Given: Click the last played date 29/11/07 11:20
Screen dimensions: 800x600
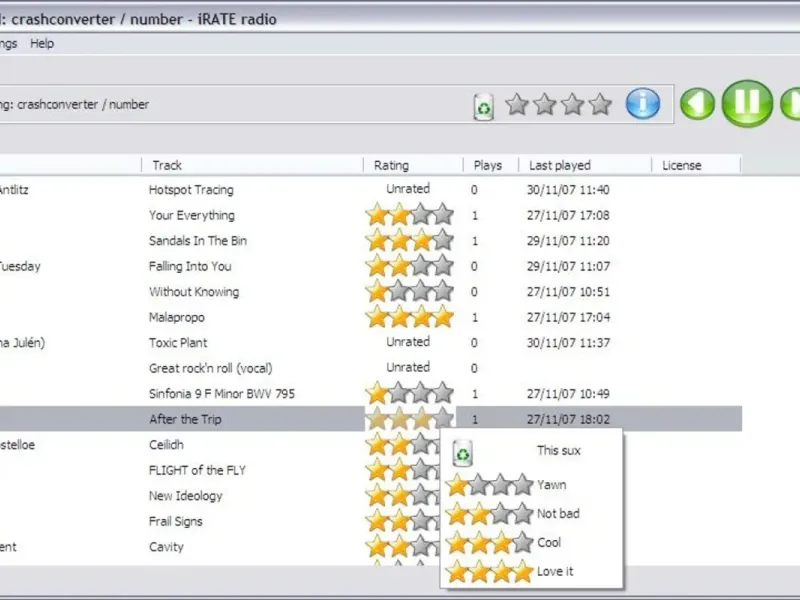Looking at the screenshot, I should point(568,241).
